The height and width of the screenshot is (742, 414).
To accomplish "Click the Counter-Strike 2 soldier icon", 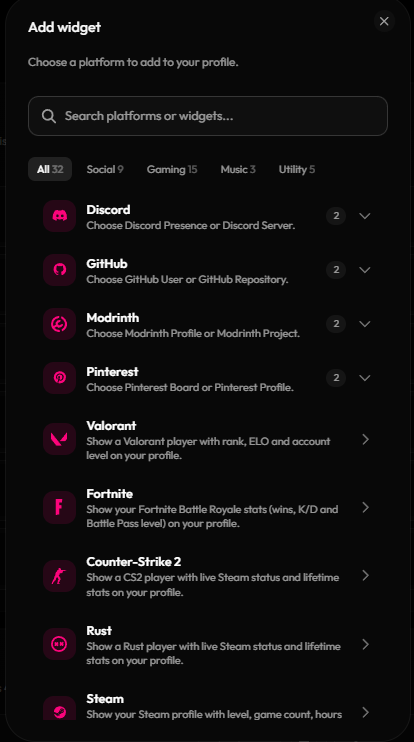I will (x=60, y=575).
